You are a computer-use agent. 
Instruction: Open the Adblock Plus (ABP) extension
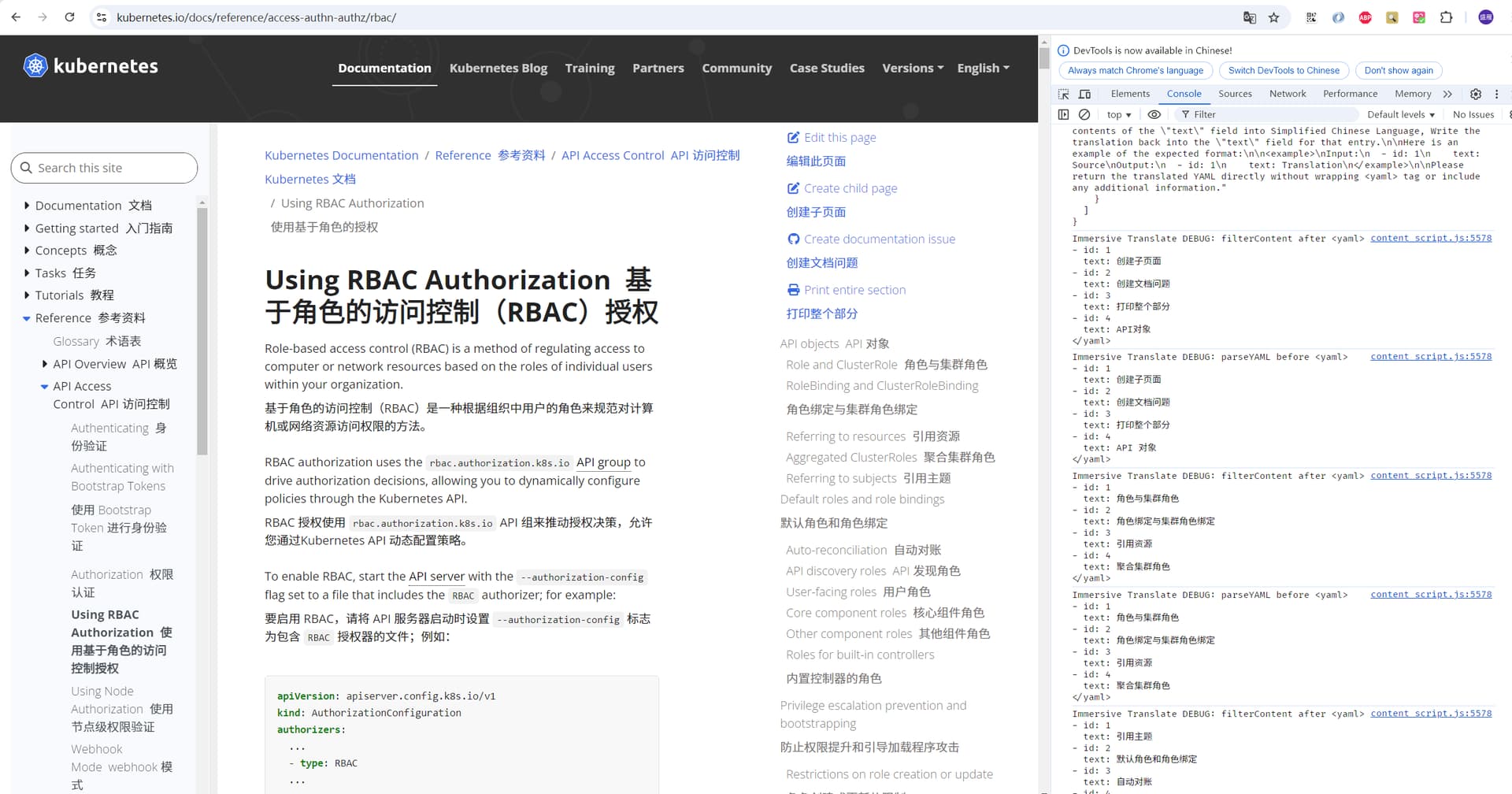(x=1366, y=17)
